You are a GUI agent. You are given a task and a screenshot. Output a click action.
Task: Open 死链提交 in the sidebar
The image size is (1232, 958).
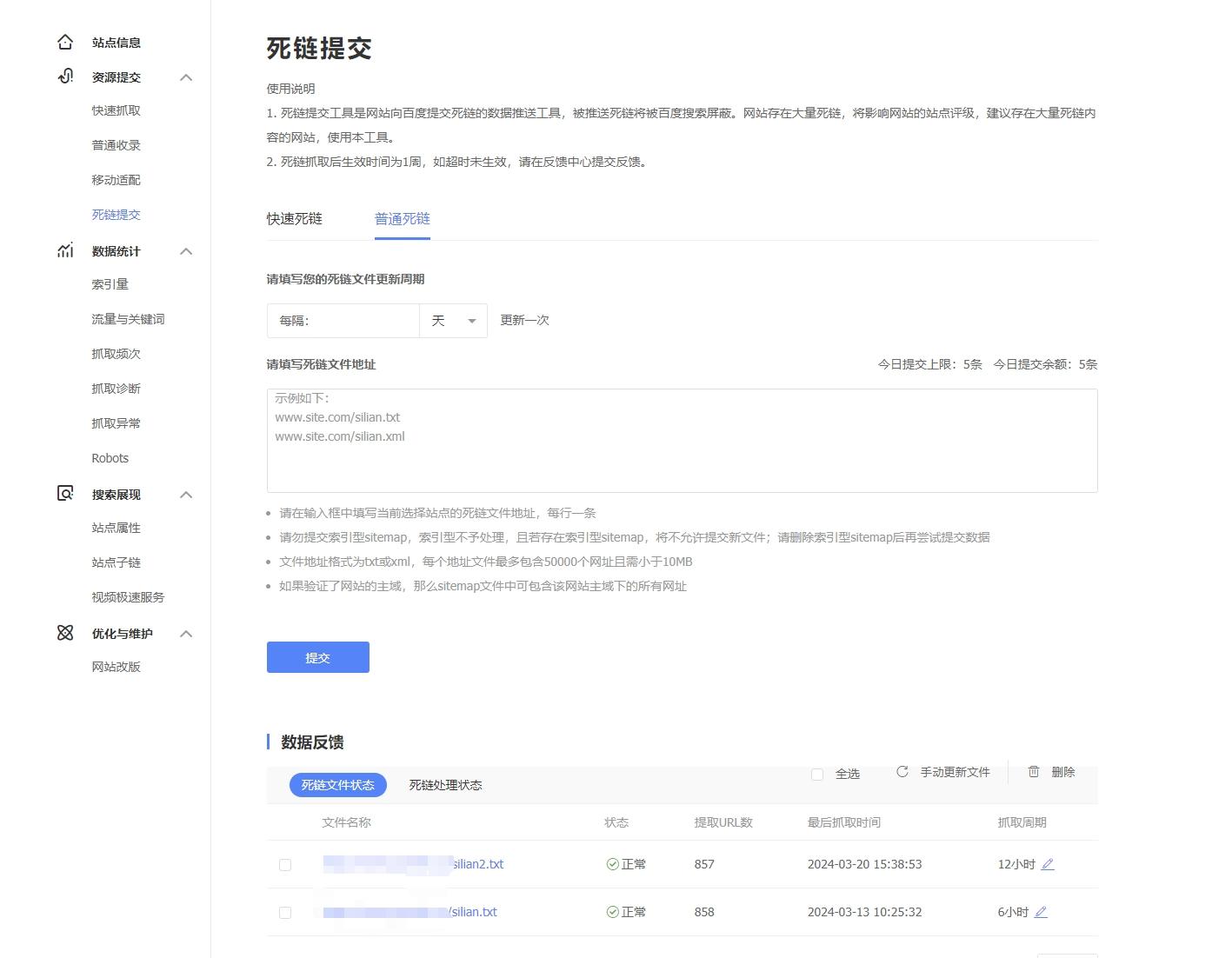pos(117,215)
